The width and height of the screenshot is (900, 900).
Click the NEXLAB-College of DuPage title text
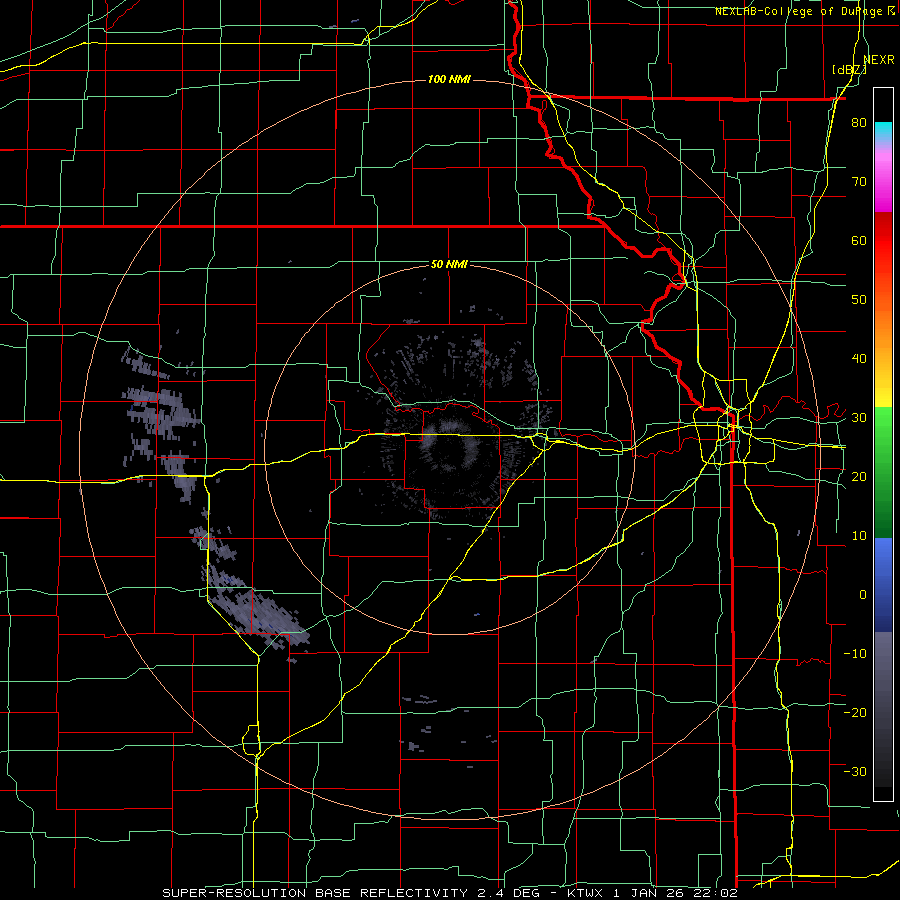pos(798,11)
